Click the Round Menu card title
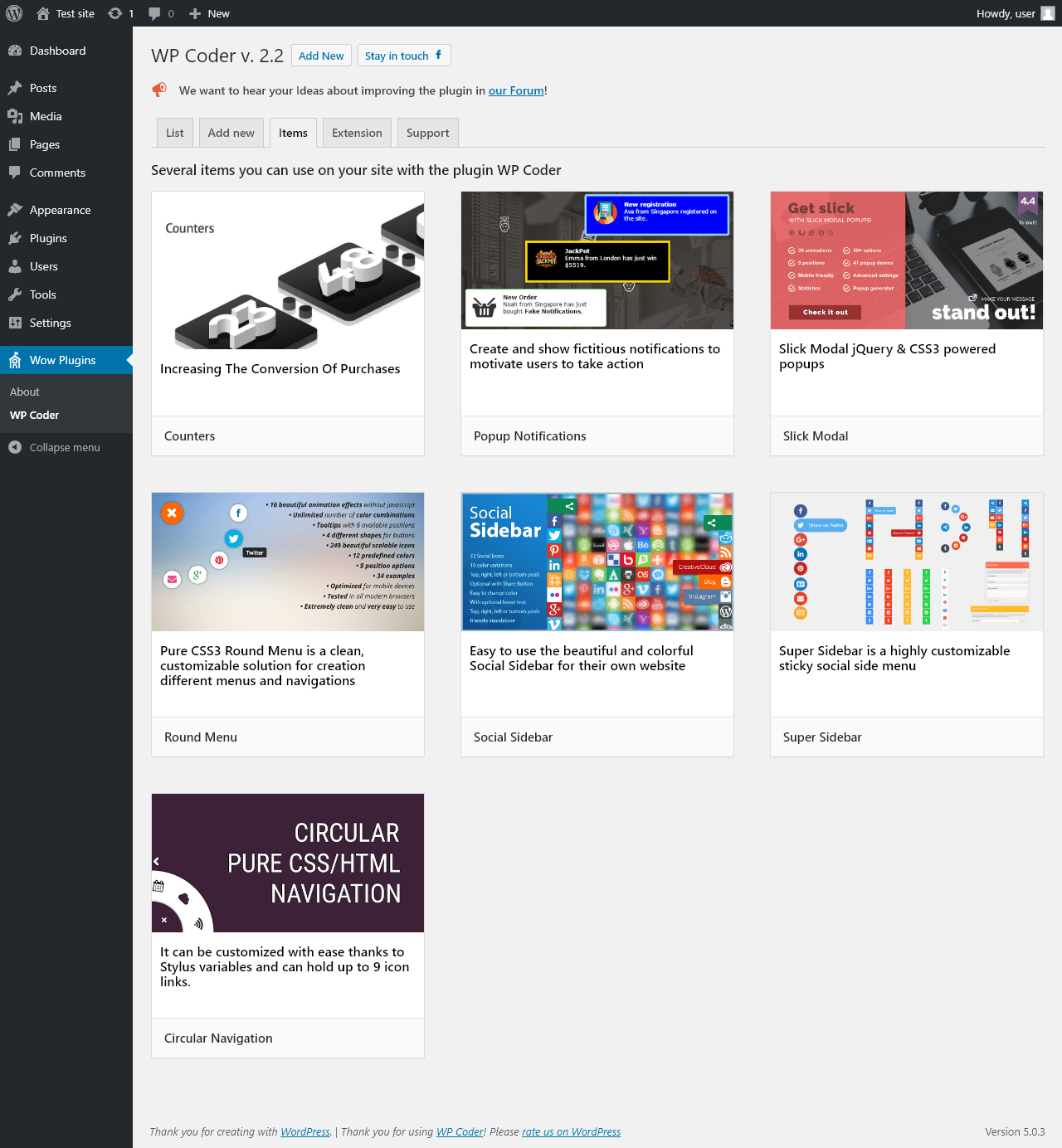 201,737
